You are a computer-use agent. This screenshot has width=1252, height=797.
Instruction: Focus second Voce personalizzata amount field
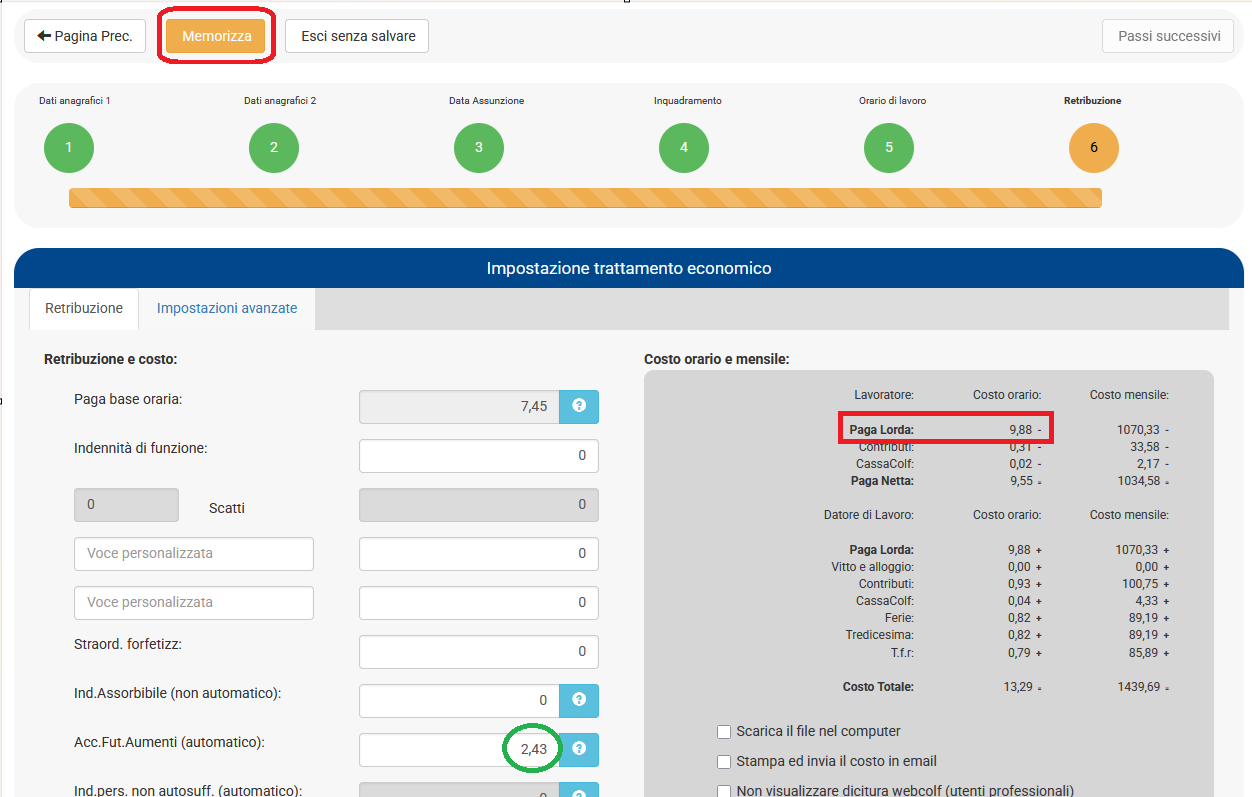pyautogui.click(x=479, y=602)
